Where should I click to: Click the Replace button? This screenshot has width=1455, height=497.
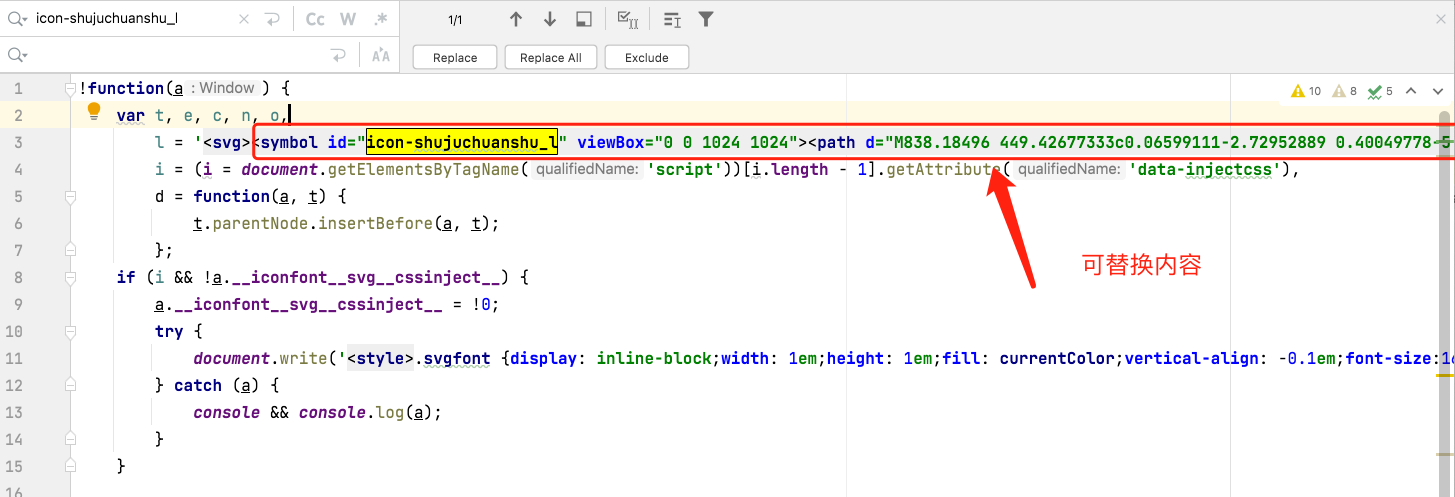point(455,57)
